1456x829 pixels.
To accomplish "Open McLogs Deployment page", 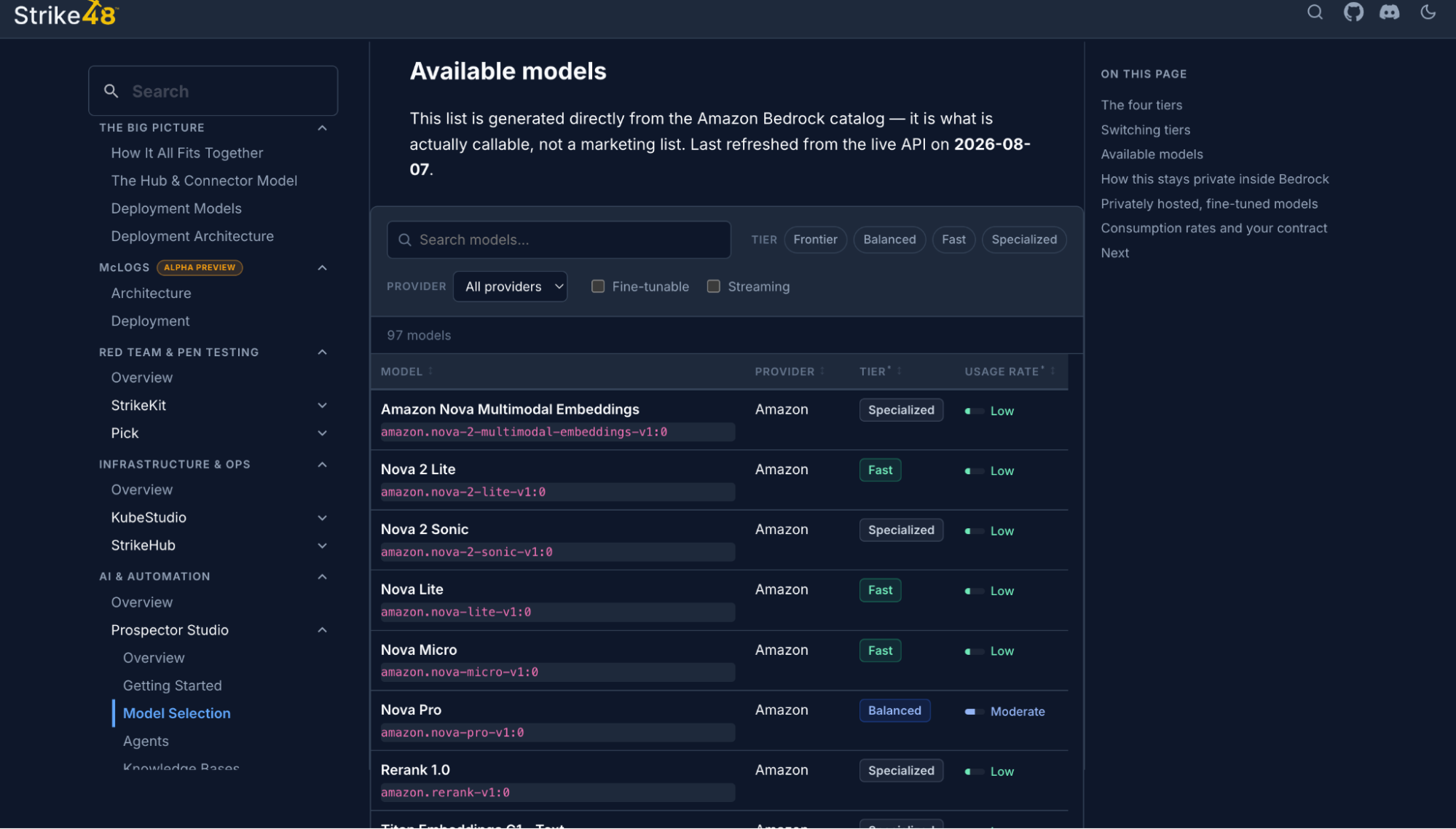I will pos(150,321).
